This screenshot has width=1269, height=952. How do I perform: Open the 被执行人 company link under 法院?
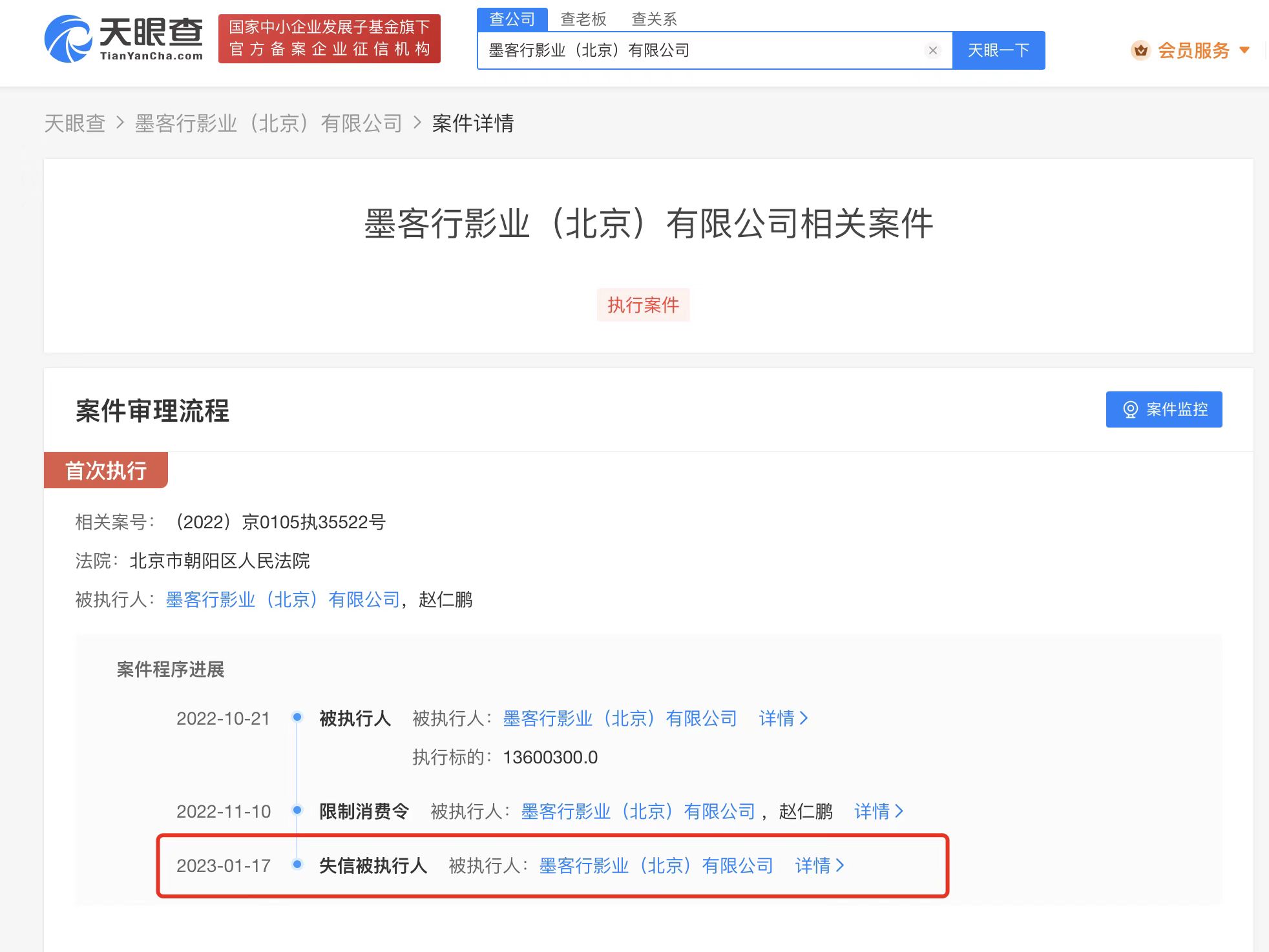[283, 599]
